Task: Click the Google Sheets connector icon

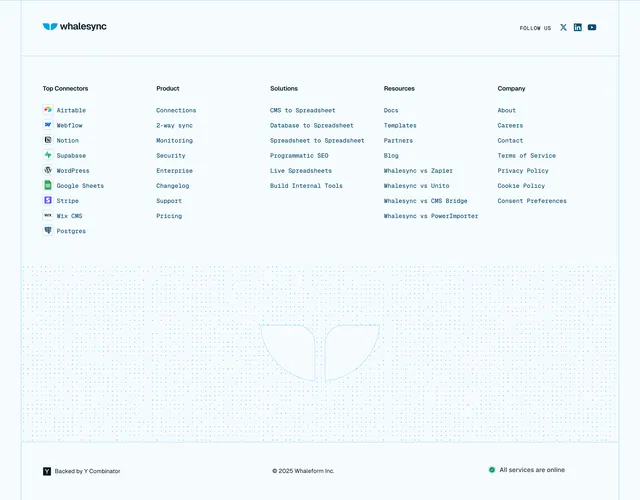Action: 48,185
